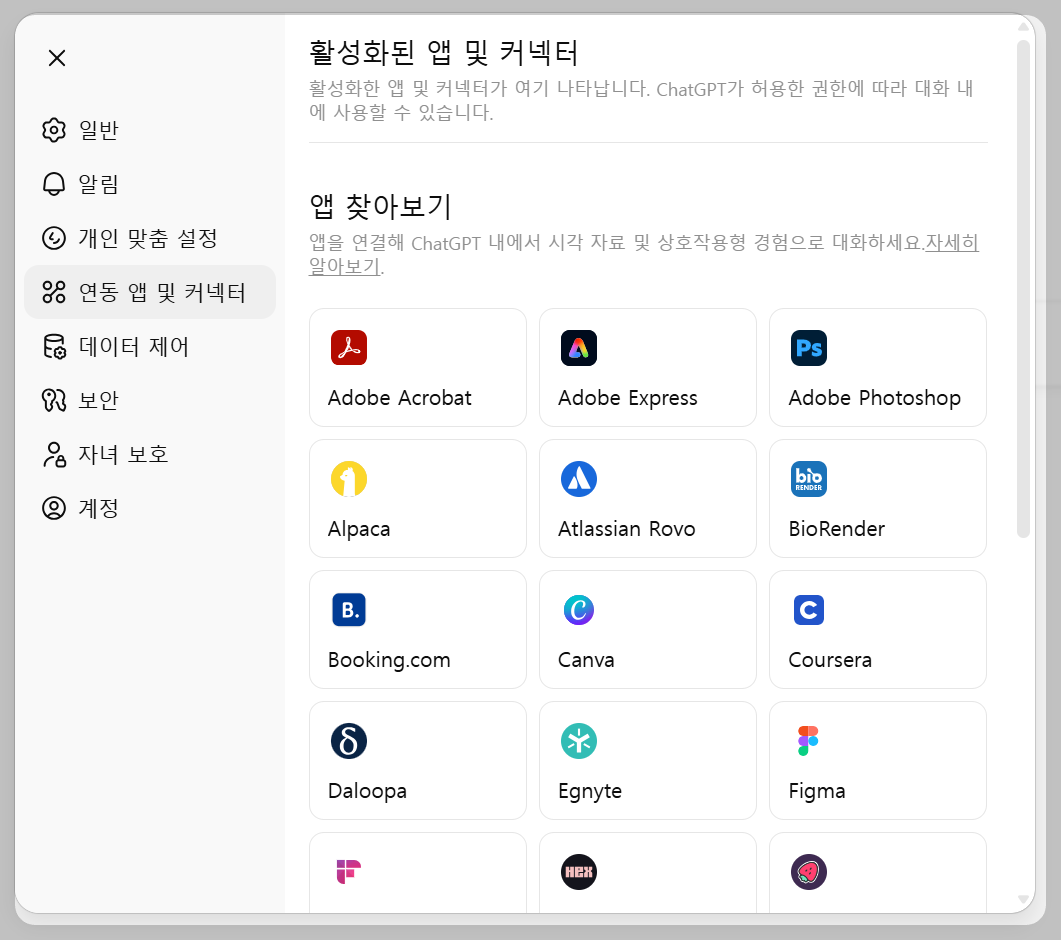
Task: Open the 보안 settings tab
Action: click(x=150, y=401)
